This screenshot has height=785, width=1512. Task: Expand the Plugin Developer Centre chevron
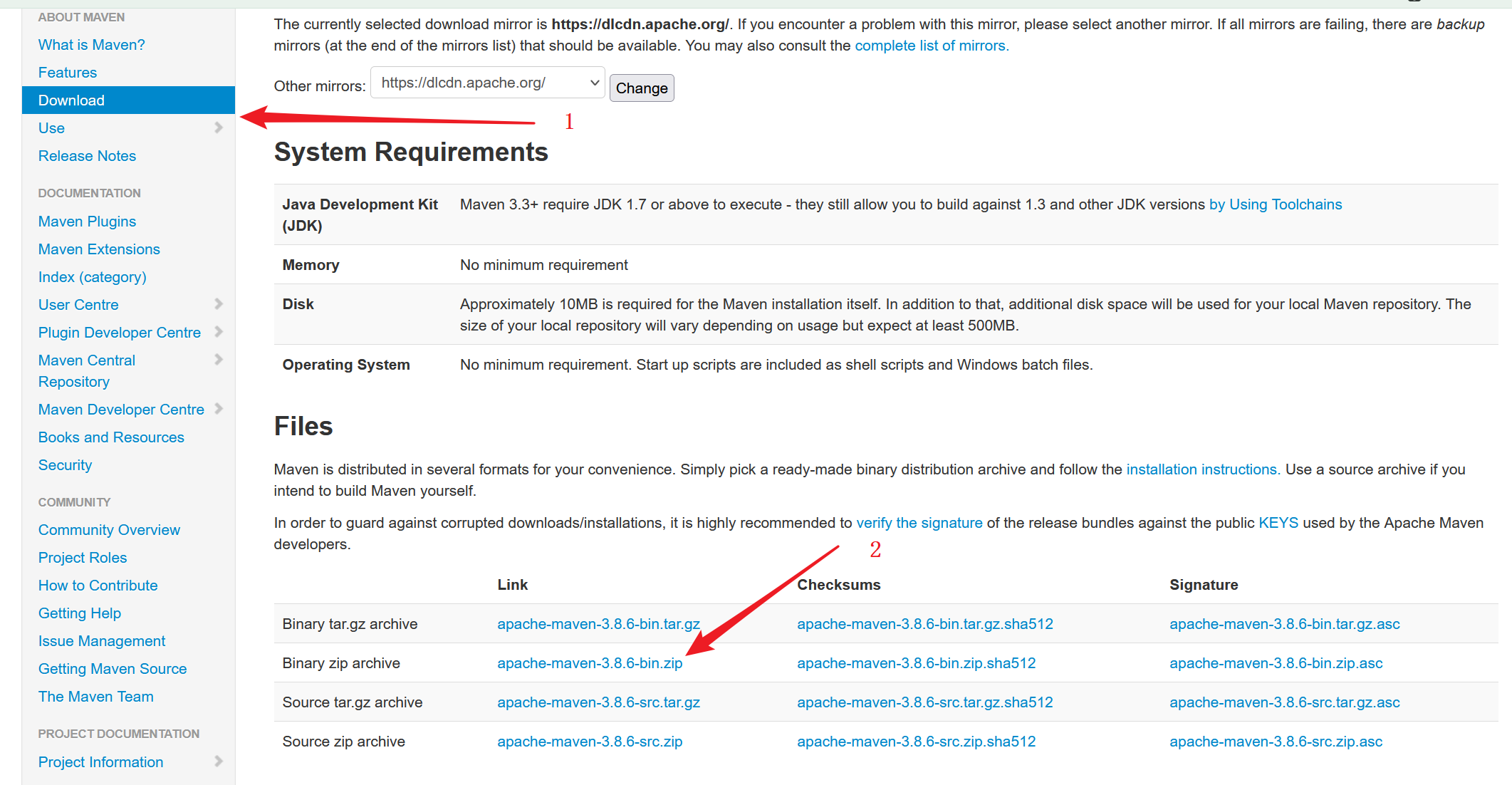click(x=219, y=332)
